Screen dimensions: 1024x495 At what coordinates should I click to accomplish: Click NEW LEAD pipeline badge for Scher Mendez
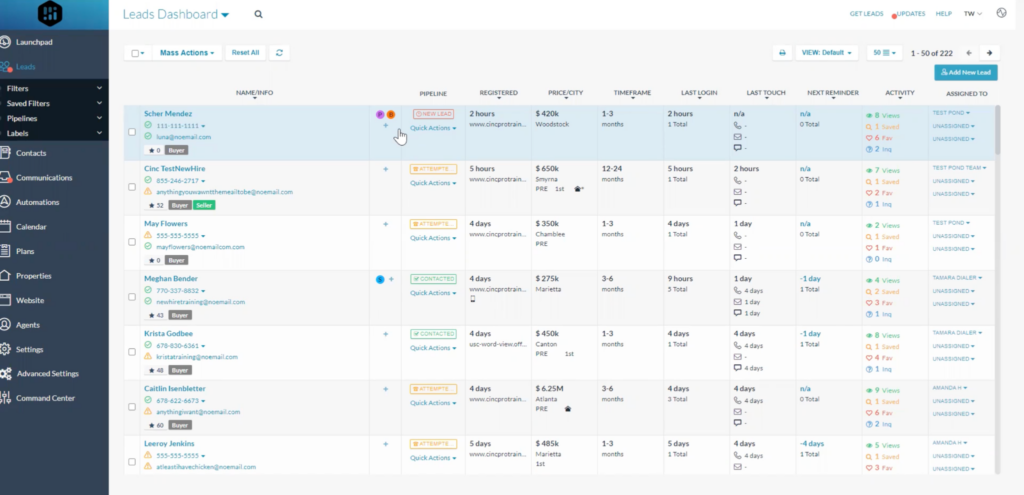tap(433, 114)
